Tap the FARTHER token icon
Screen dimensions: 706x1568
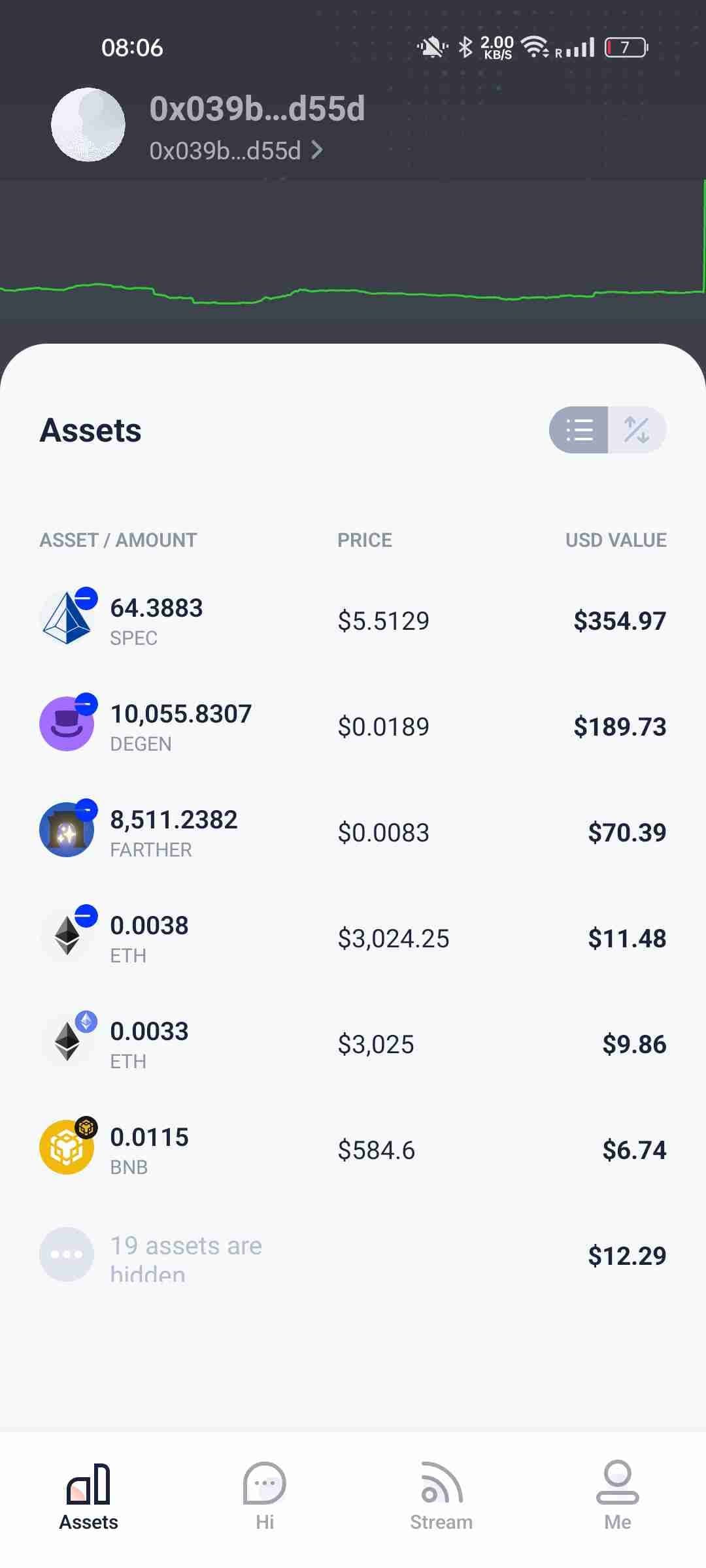(67, 830)
